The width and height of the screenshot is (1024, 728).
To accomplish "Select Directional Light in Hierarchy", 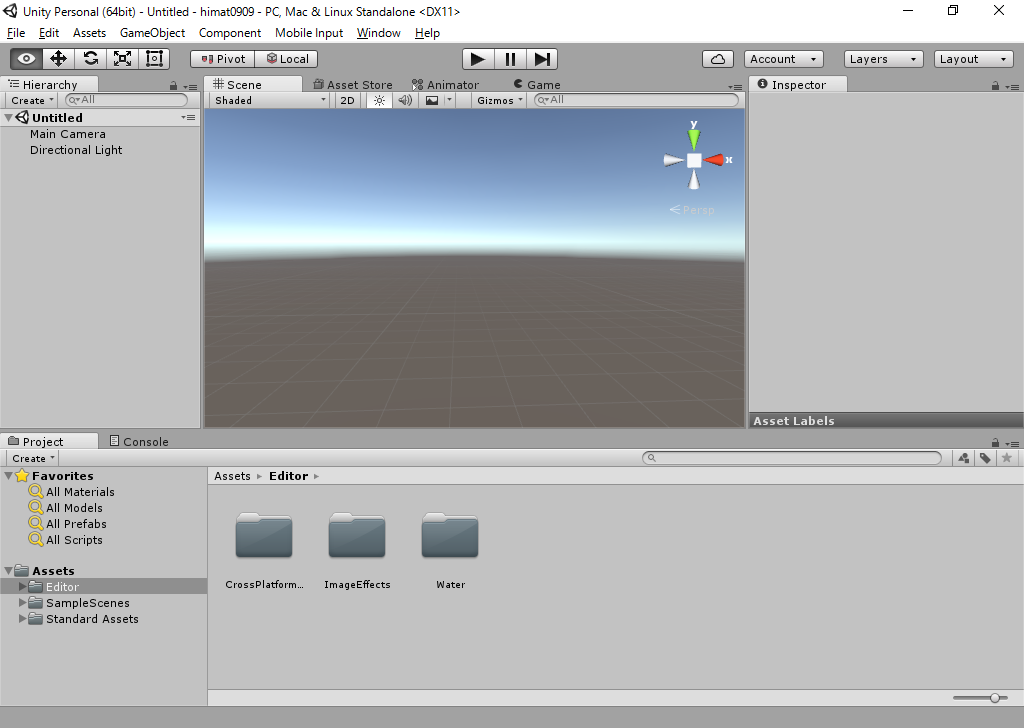I will tap(76, 150).
